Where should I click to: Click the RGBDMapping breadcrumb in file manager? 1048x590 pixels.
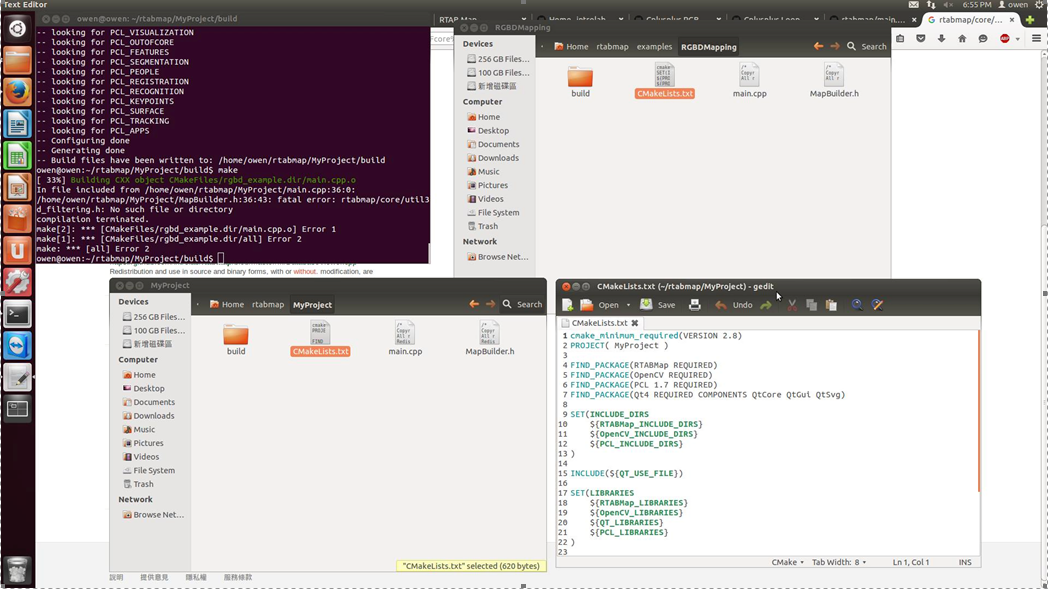point(708,47)
